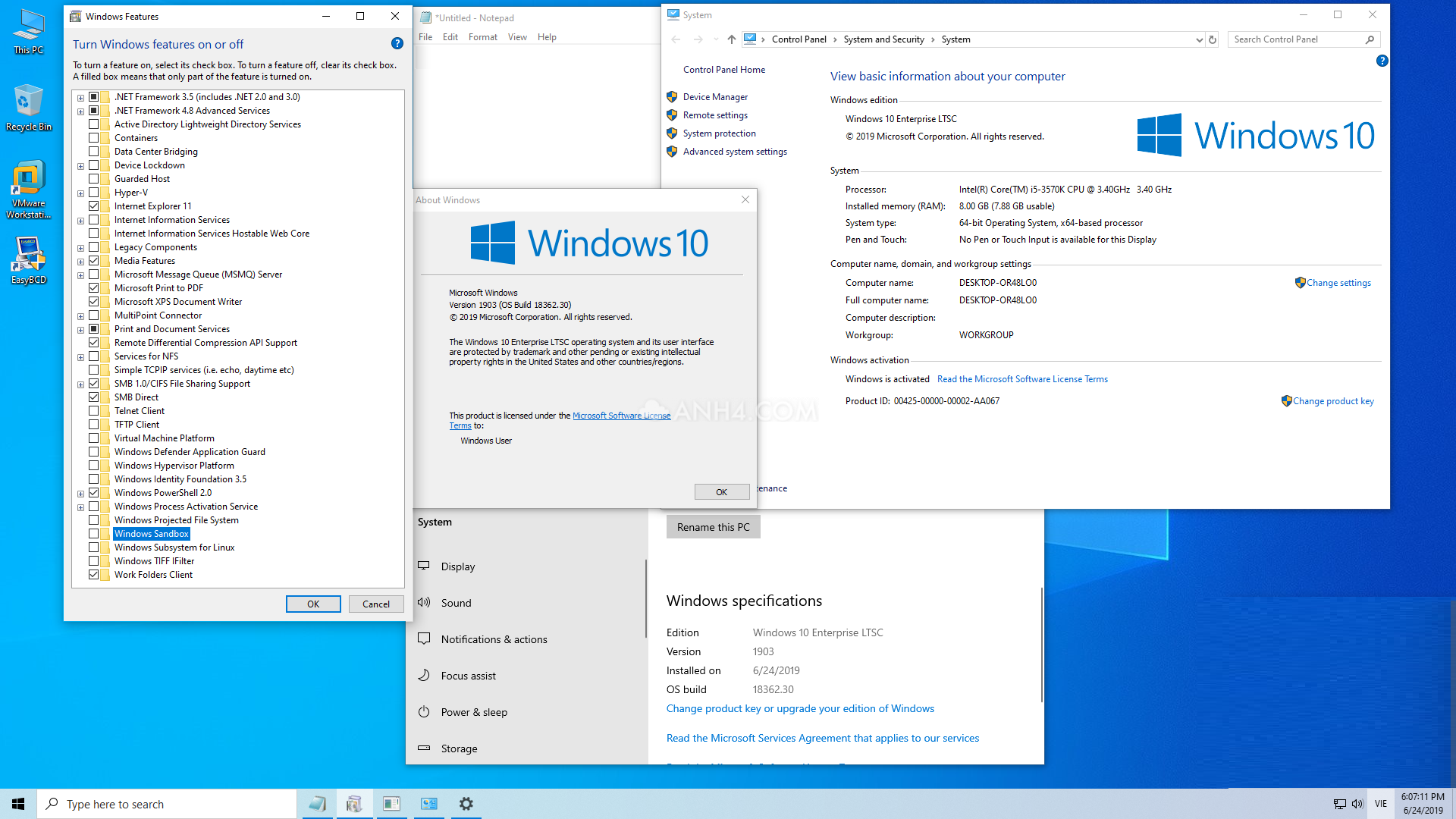Open Settings gear in taskbar
This screenshot has width=1456, height=819.
tap(466, 804)
